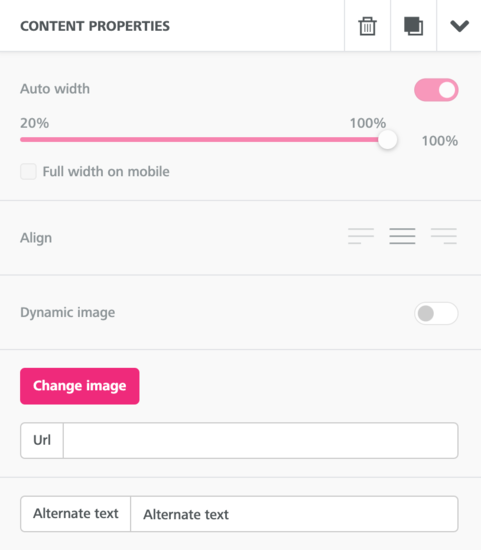Enable the Dynamic image toggle
Viewport: 481px width, 550px height.
(x=436, y=313)
